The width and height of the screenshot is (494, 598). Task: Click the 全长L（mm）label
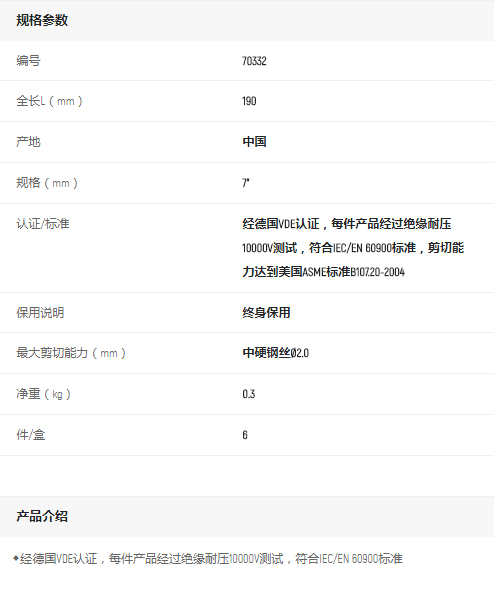pyautogui.click(x=49, y=101)
